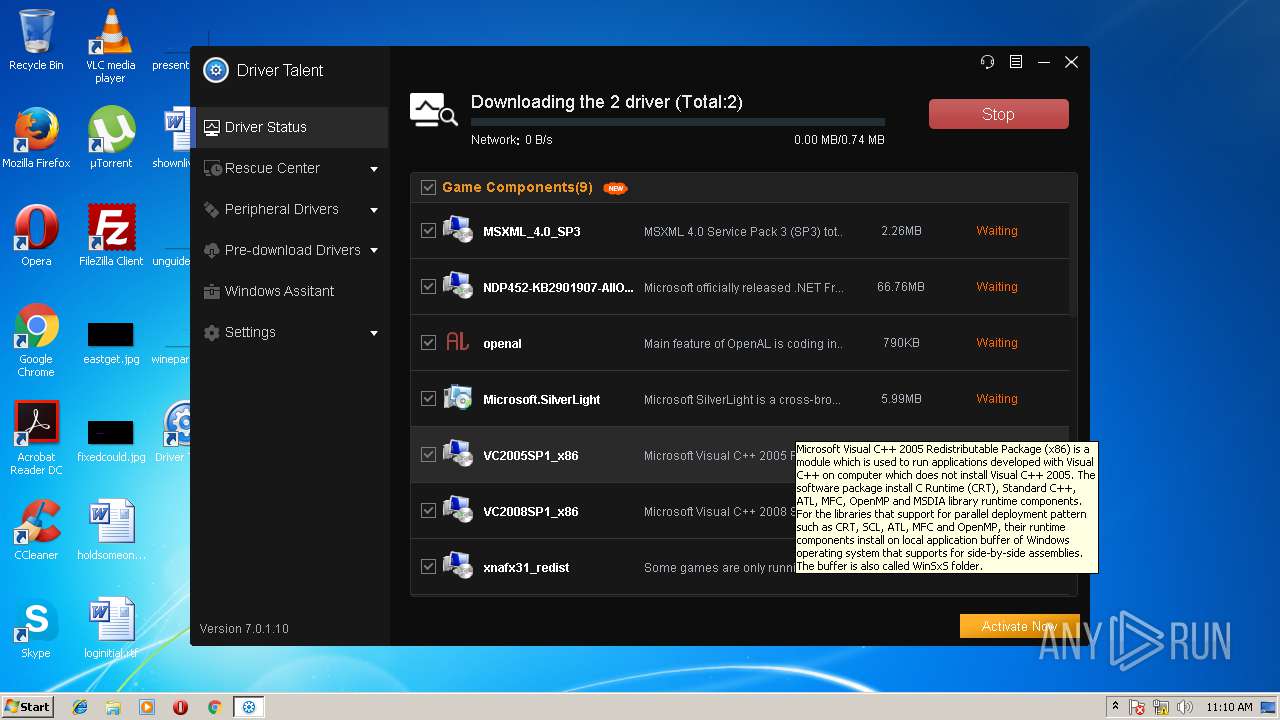Uncheck the Microsoft.SilverLight checkbox
The image size is (1280, 720).
click(428, 399)
